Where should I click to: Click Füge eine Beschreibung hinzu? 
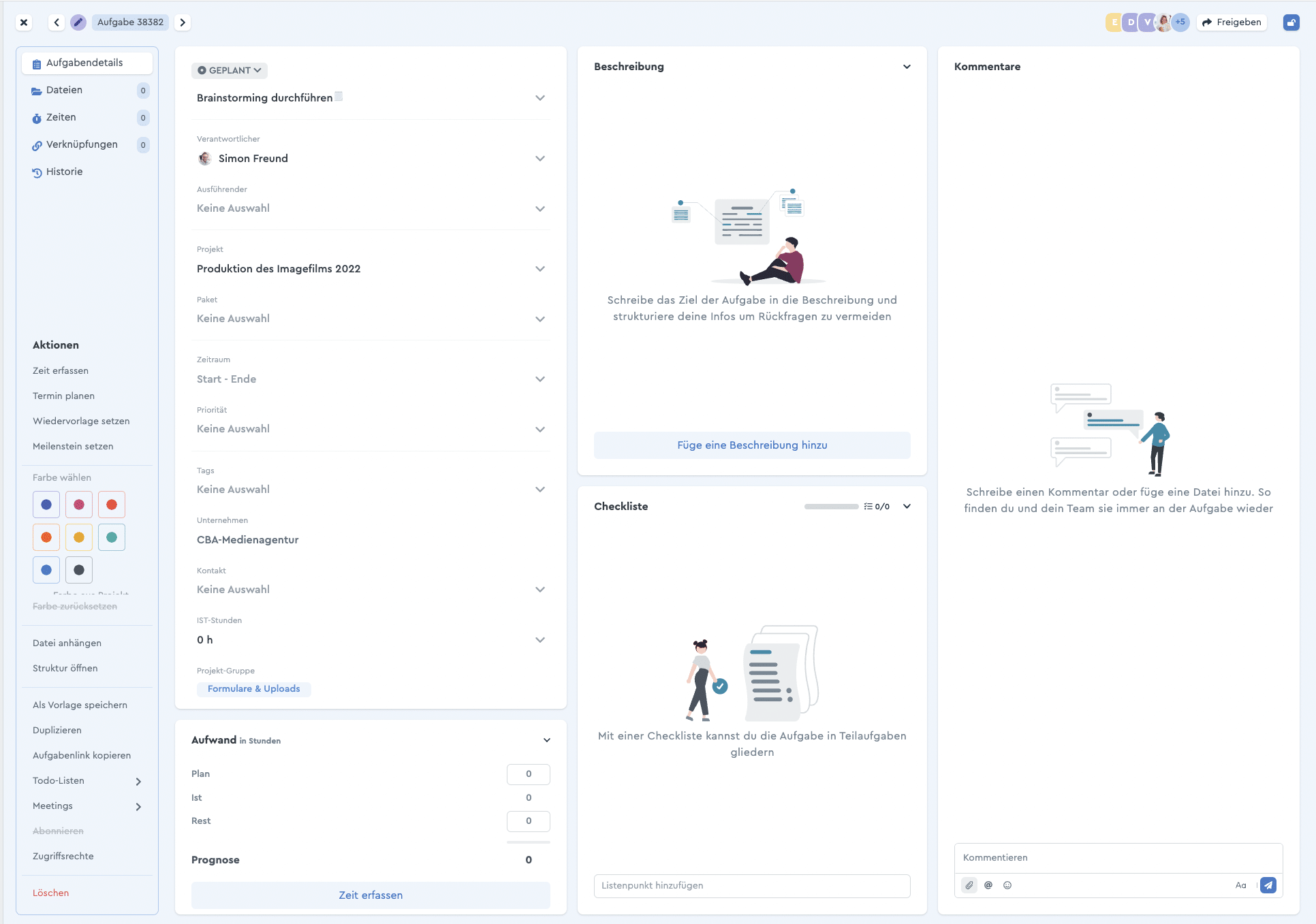point(752,445)
